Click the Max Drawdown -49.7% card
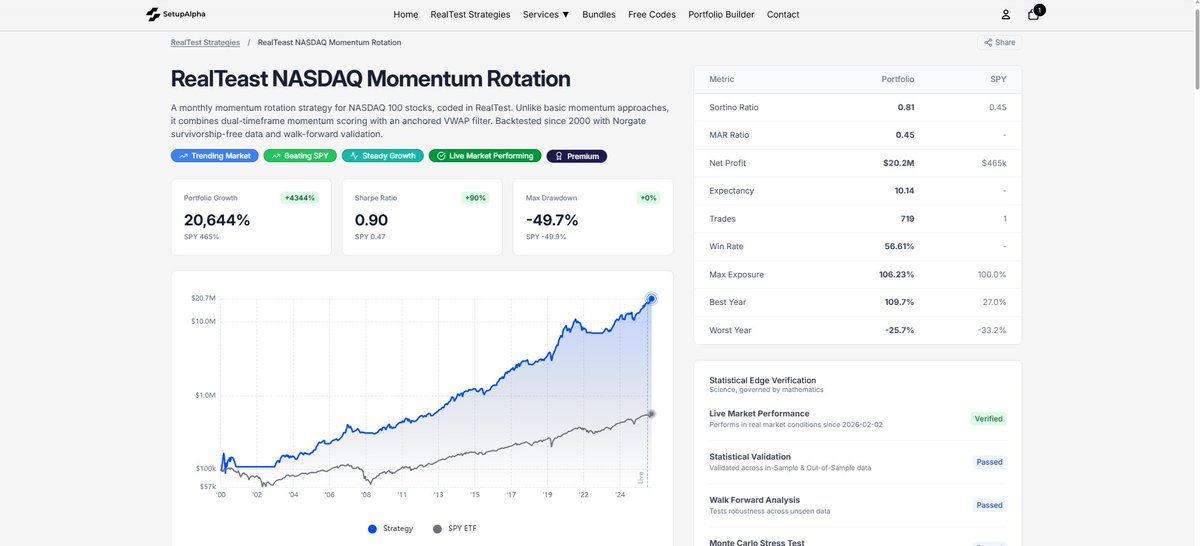Viewport: 1200px width, 546px height. click(593, 217)
